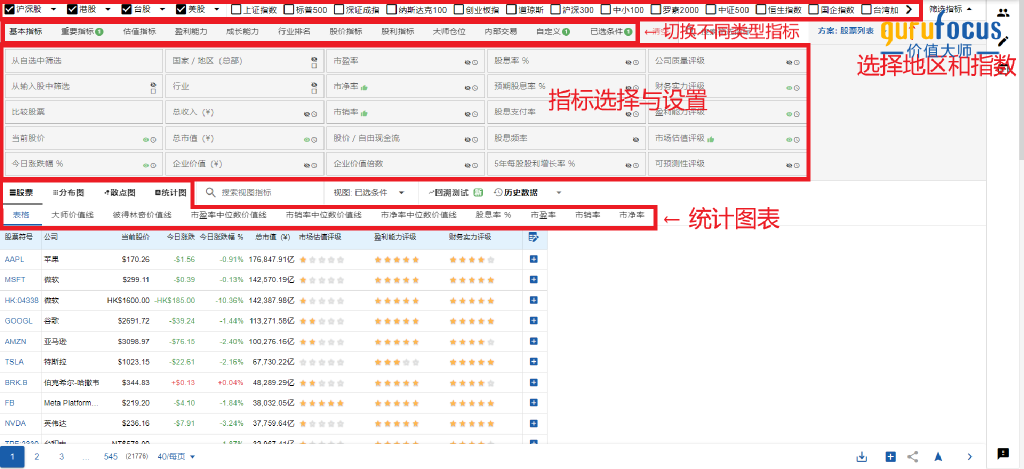
Task: Expand the dropdown arrow beside 台股
Action: click(162, 10)
